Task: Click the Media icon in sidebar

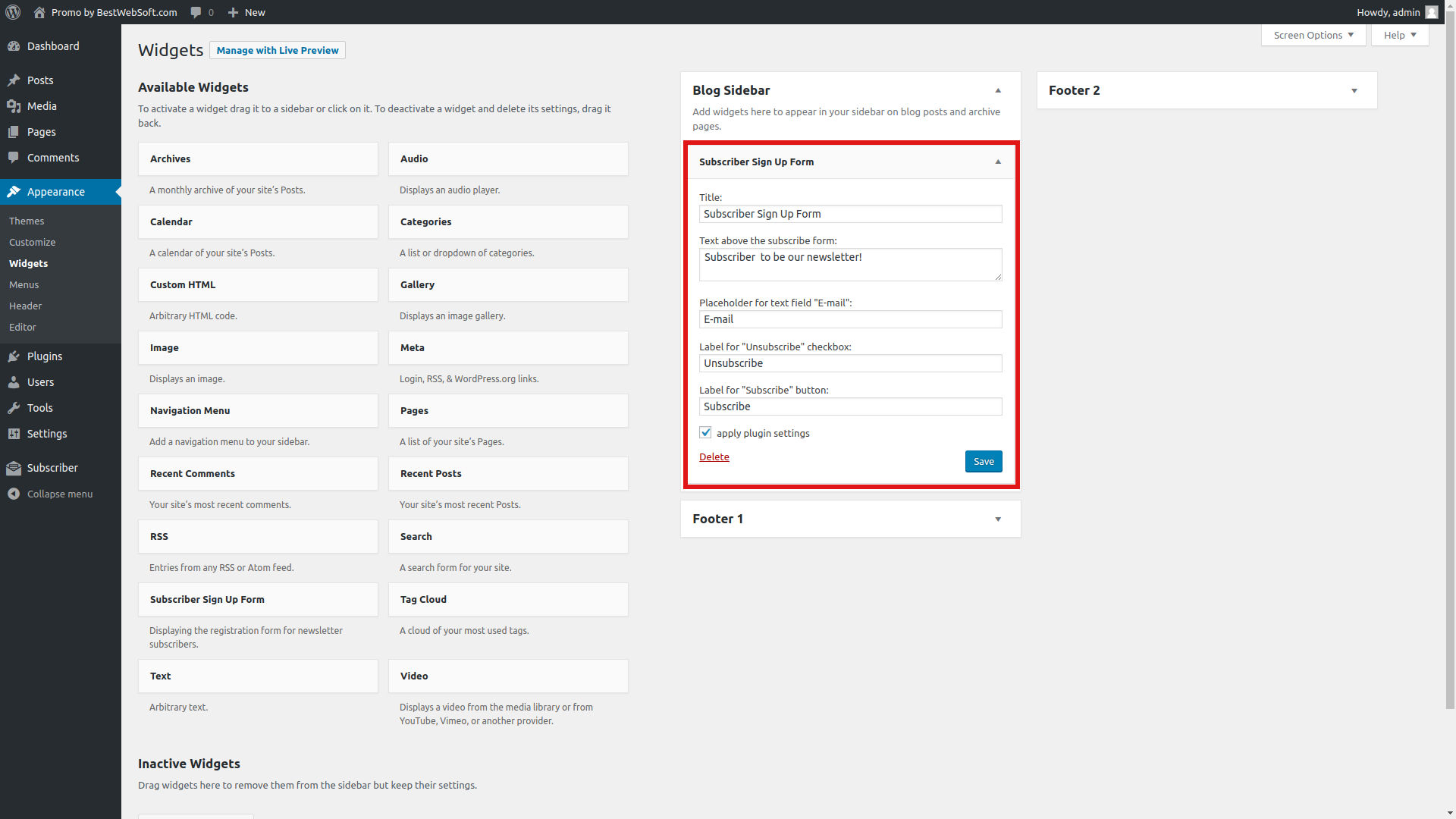Action: [x=14, y=106]
